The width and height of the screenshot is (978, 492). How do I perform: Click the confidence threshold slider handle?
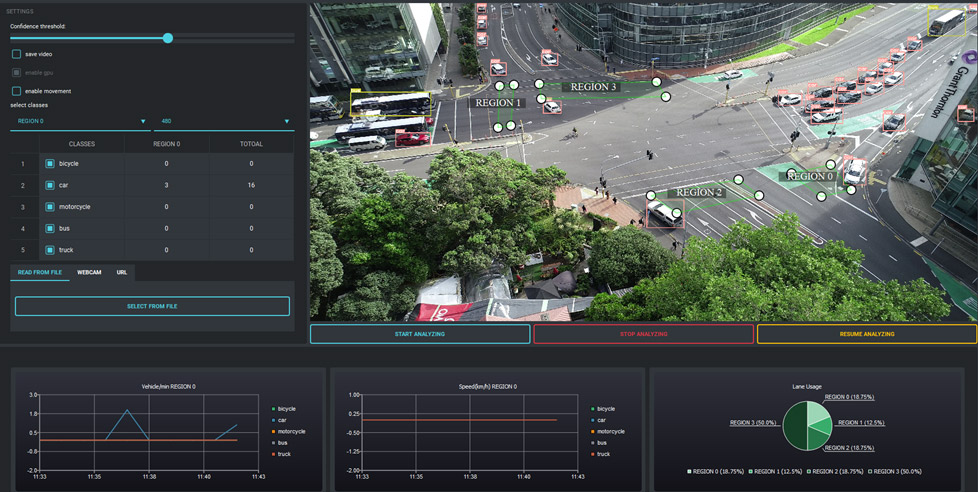pyautogui.click(x=168, y=38)
